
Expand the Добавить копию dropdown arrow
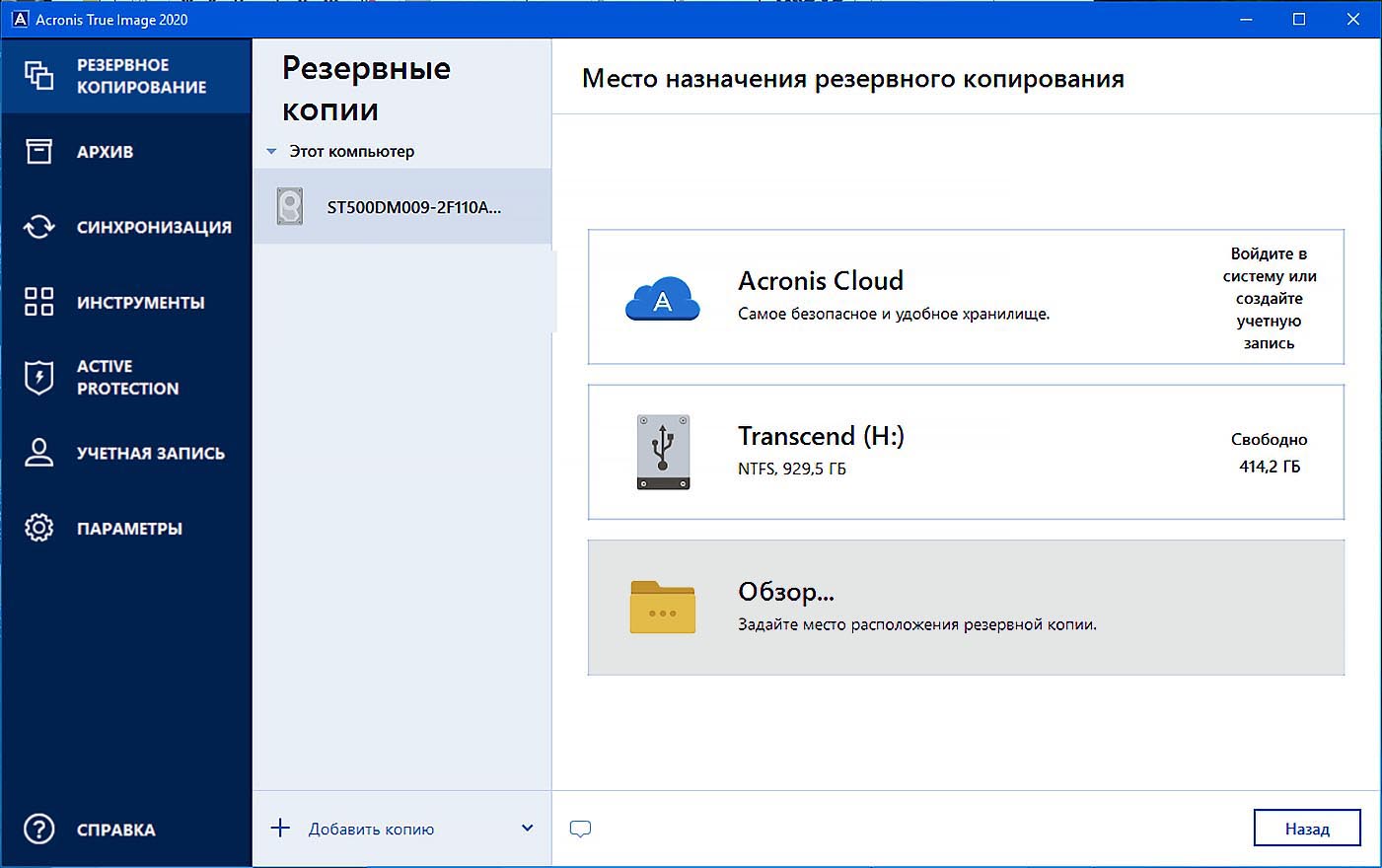(x=527, y=829)
